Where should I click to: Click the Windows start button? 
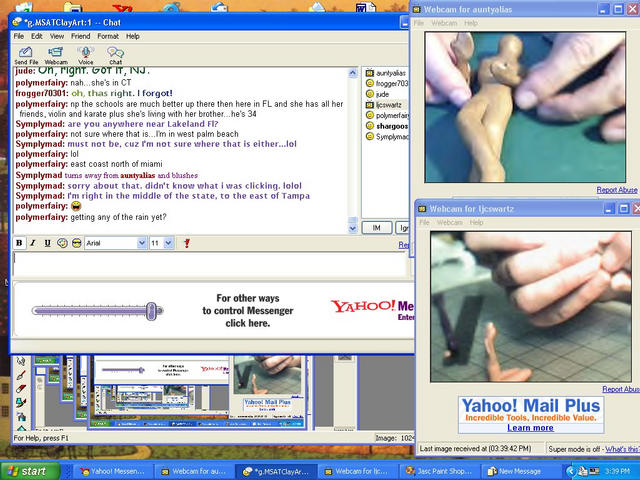coord(29,471)
